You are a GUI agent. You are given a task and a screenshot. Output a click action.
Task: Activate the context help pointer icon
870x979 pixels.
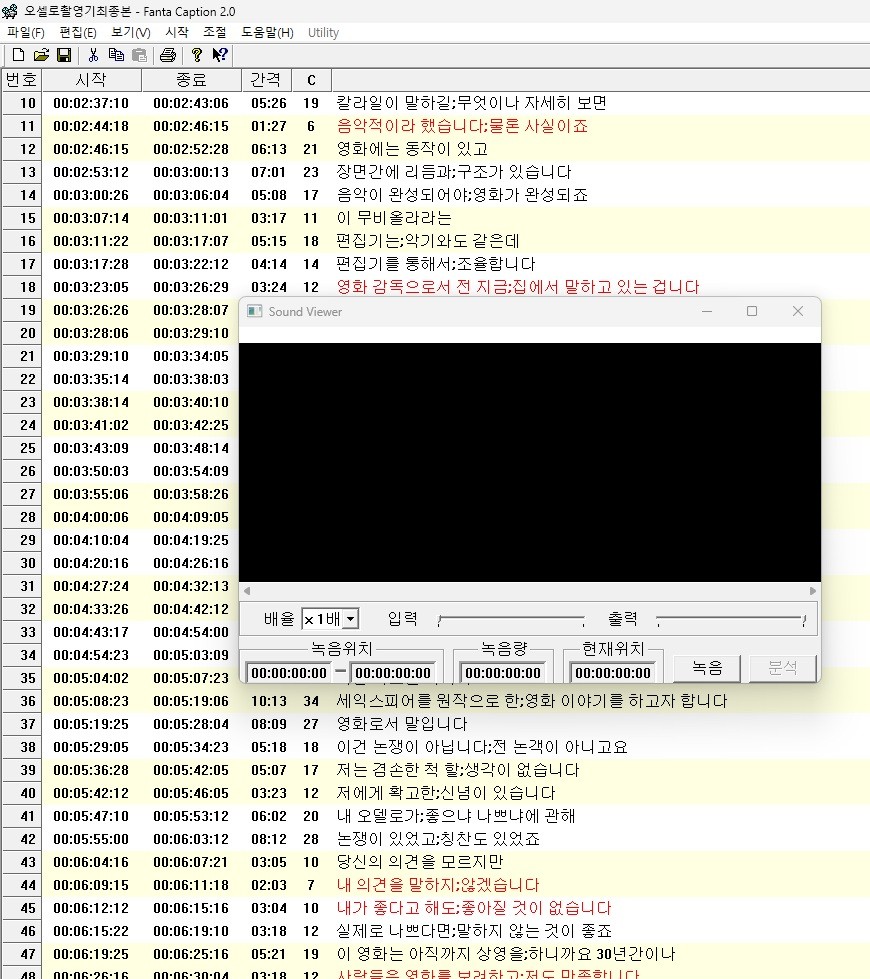(220, 55)
